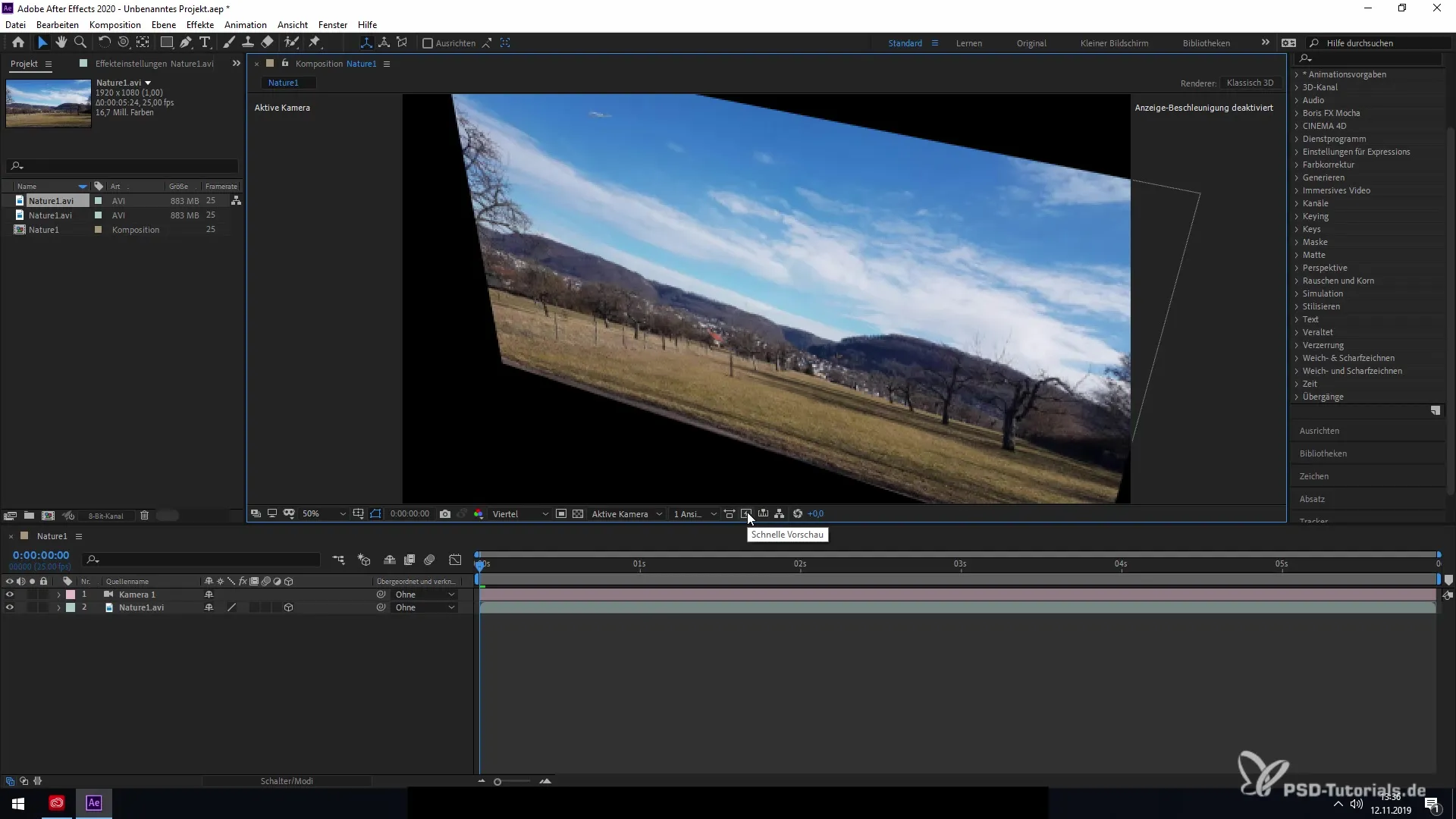Select the Pen tool
This screenshot has width=1456, height=819.
coord(186,42)
